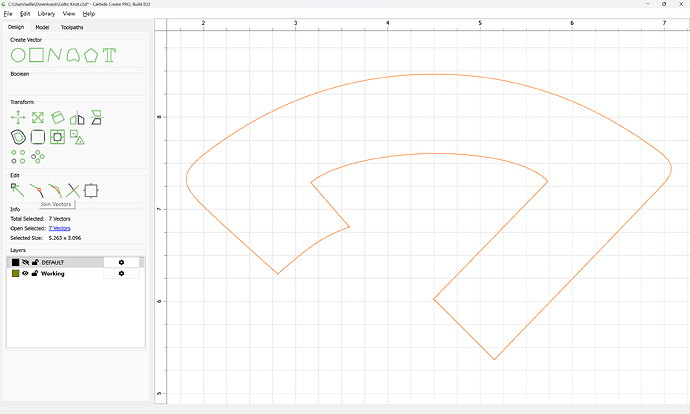This screenshot has height=414, width=690.
Task: Click the '7 Vectors' open selected link
Action: pyautogui.click(x=60, y=228)
